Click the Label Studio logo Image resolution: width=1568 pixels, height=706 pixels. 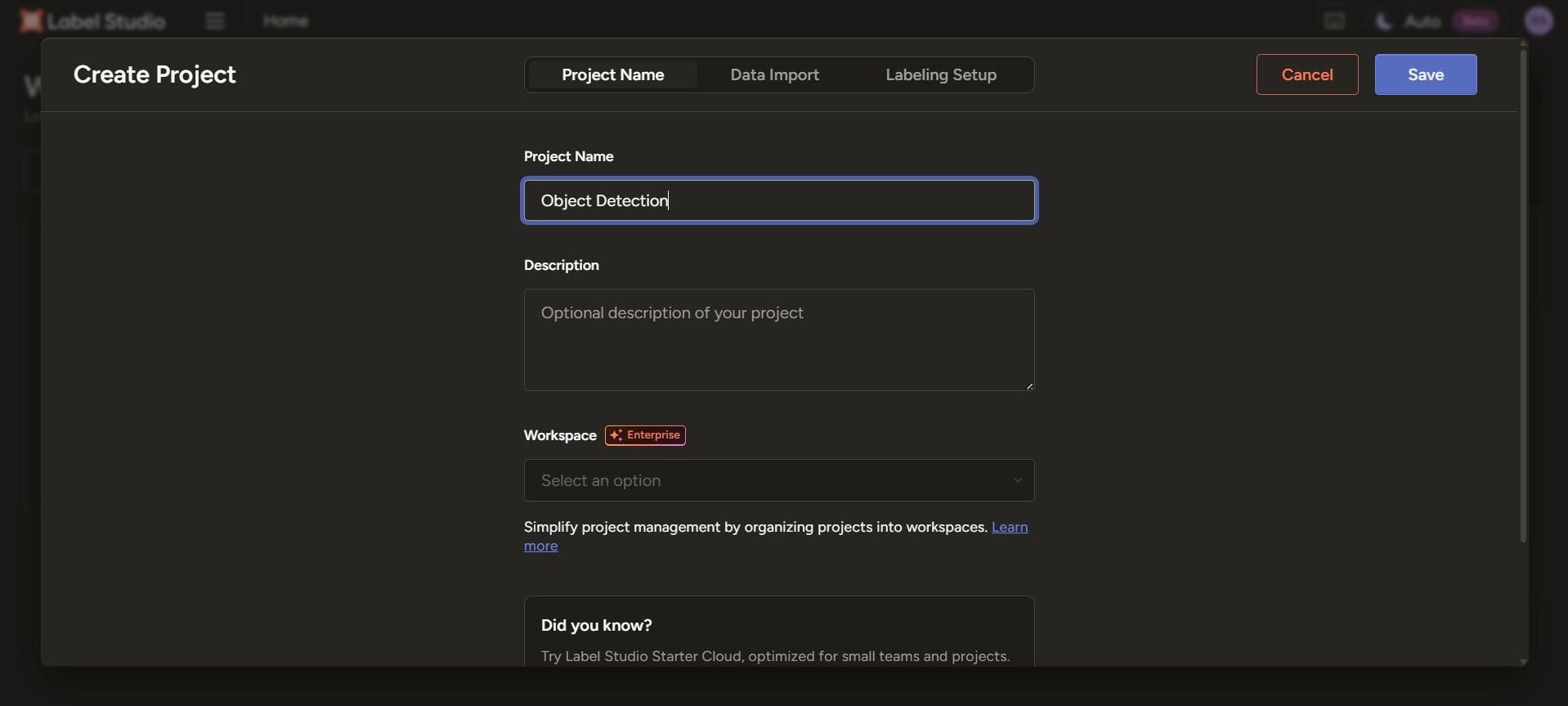[x=92, y=20]
